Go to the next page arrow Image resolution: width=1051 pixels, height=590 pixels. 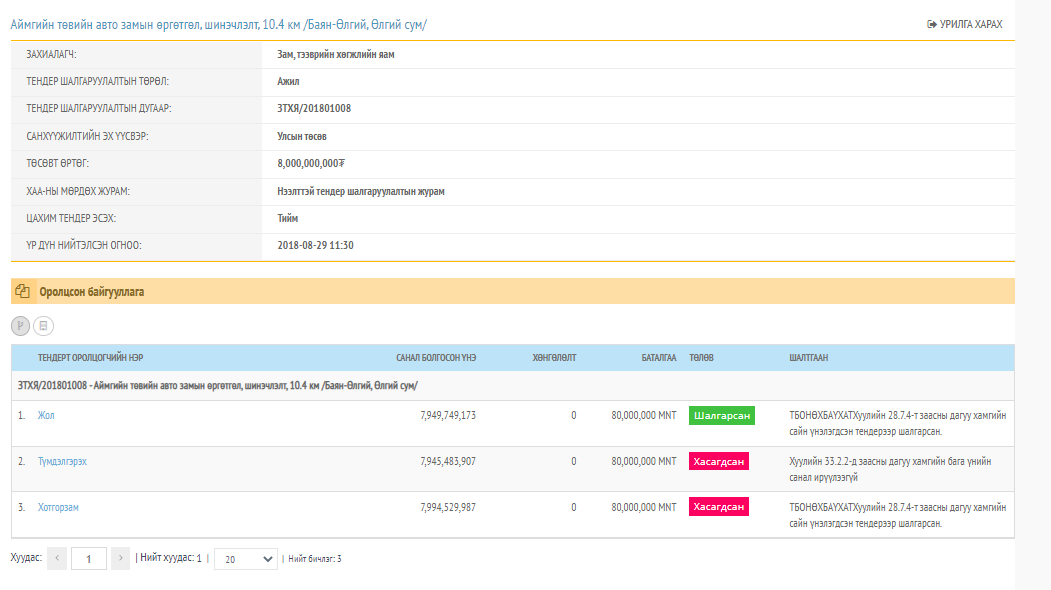pyautogui.click(x=120, y=559)
